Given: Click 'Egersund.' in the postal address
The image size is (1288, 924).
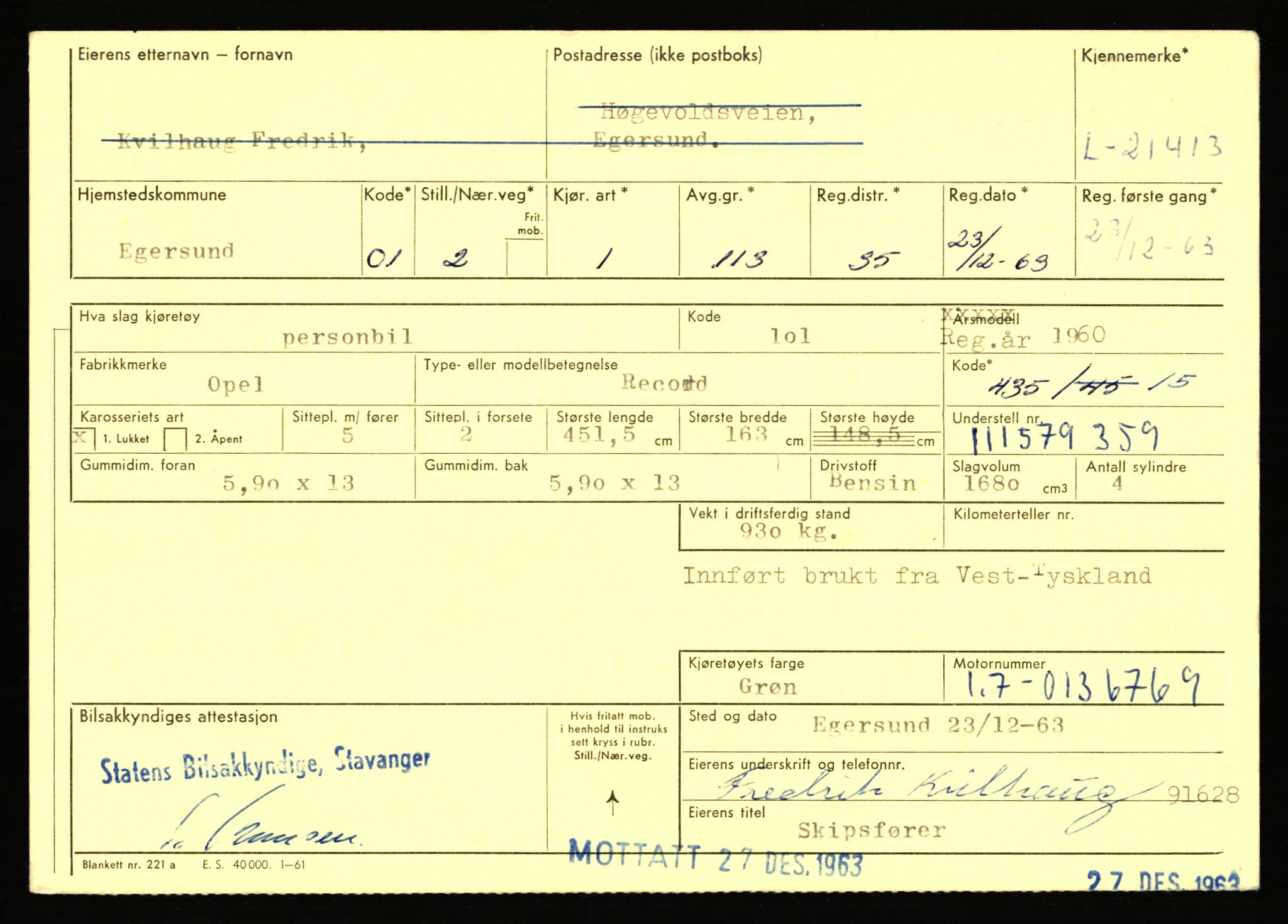Looking at the screenshot, I should pyautogui.click(x=658, y=140).
